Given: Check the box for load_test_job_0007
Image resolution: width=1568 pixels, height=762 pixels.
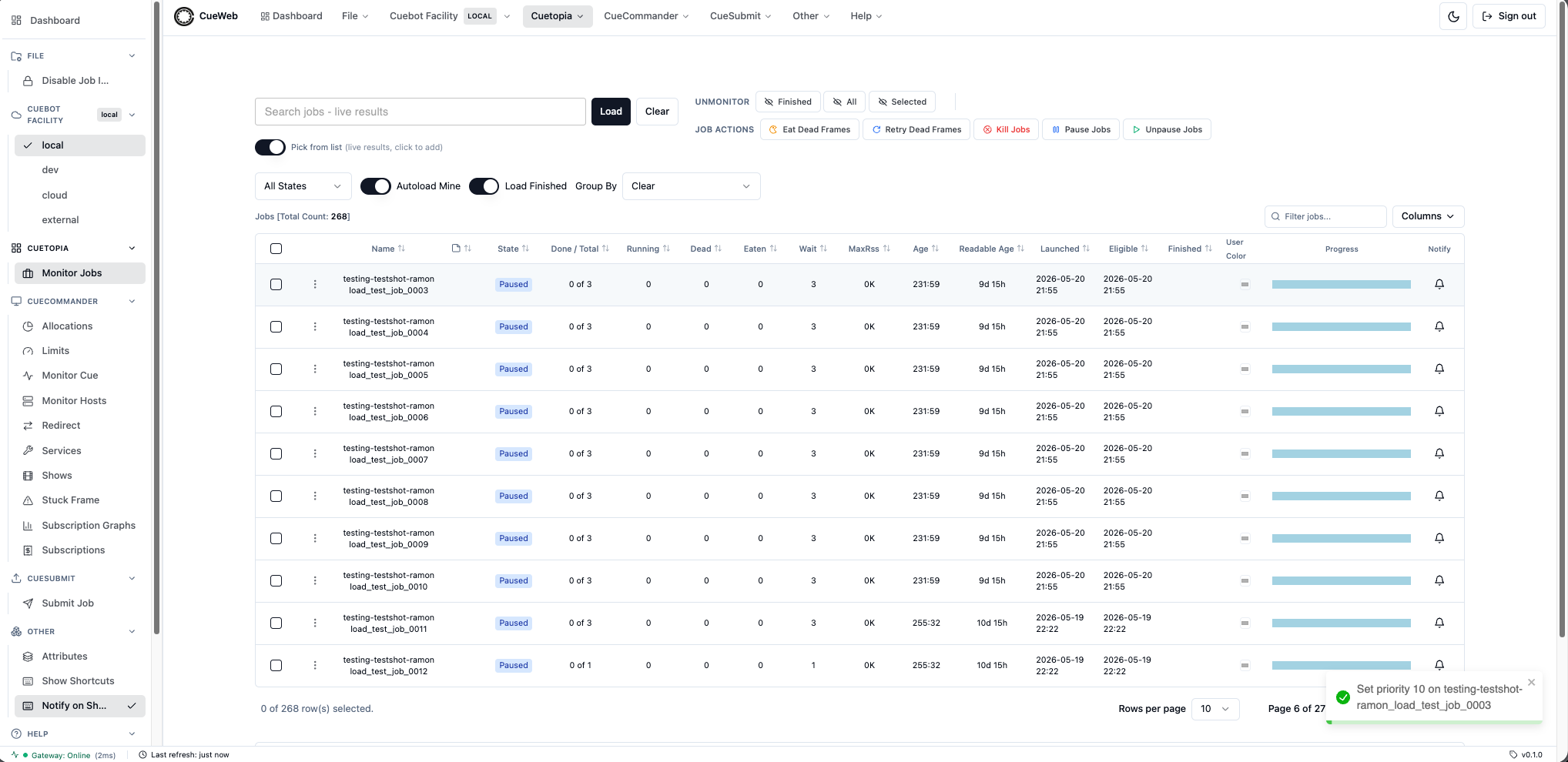Looking at the screenshot, I should (276, 454).
